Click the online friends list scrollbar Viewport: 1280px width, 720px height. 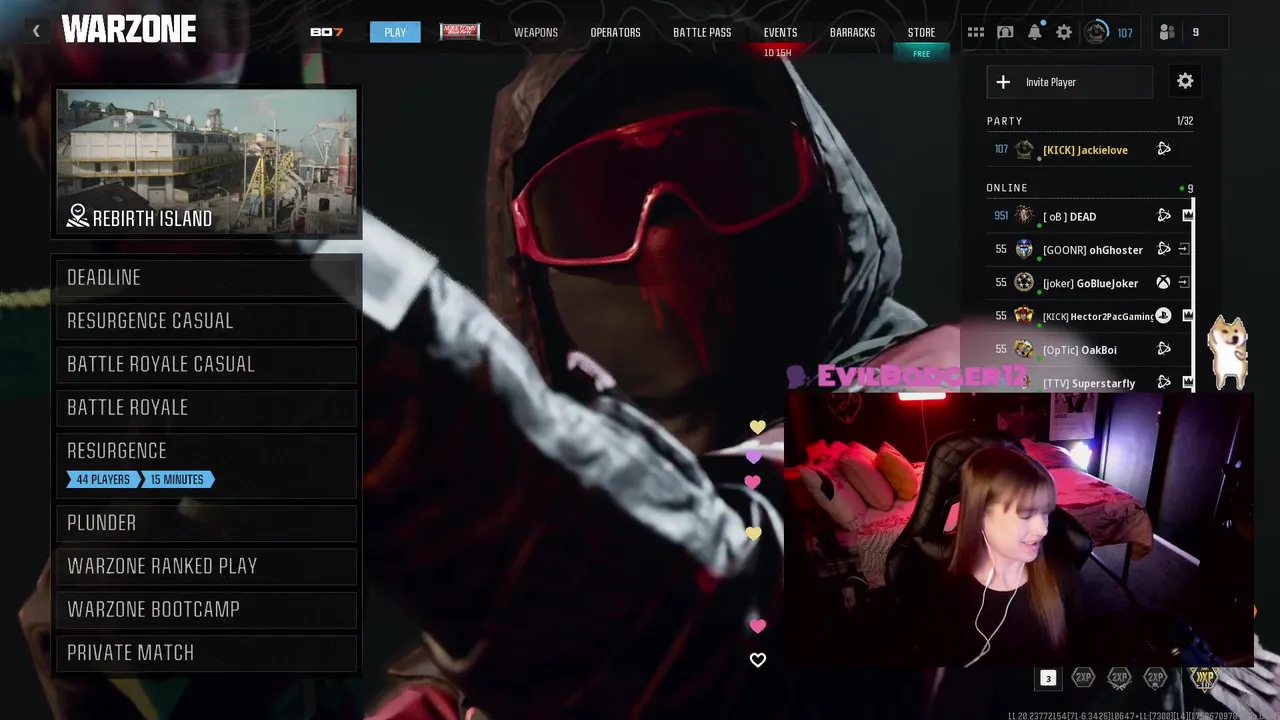[x=1195, y=295]
